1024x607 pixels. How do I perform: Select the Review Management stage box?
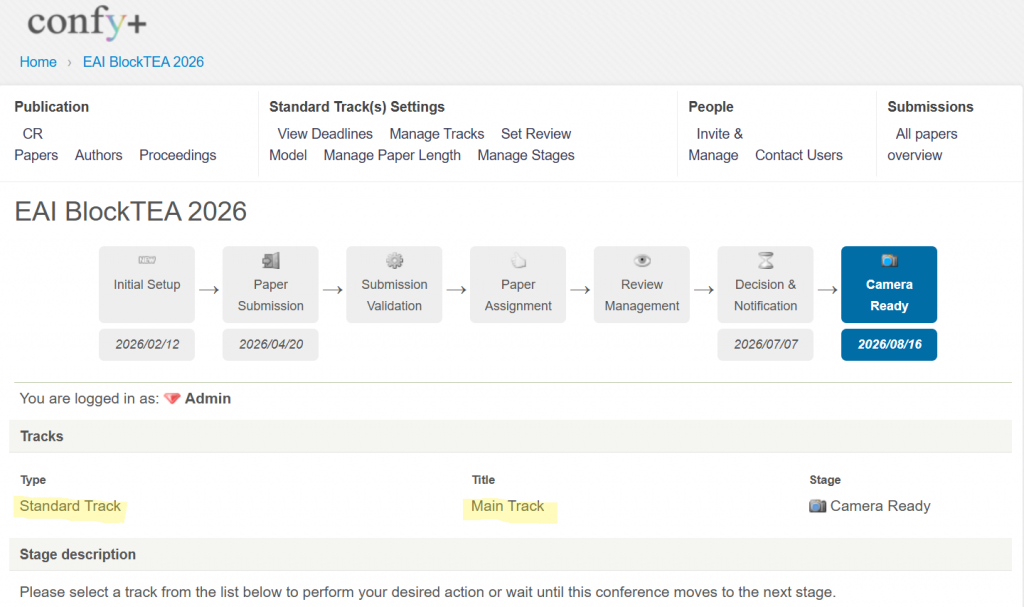(642, 284)
